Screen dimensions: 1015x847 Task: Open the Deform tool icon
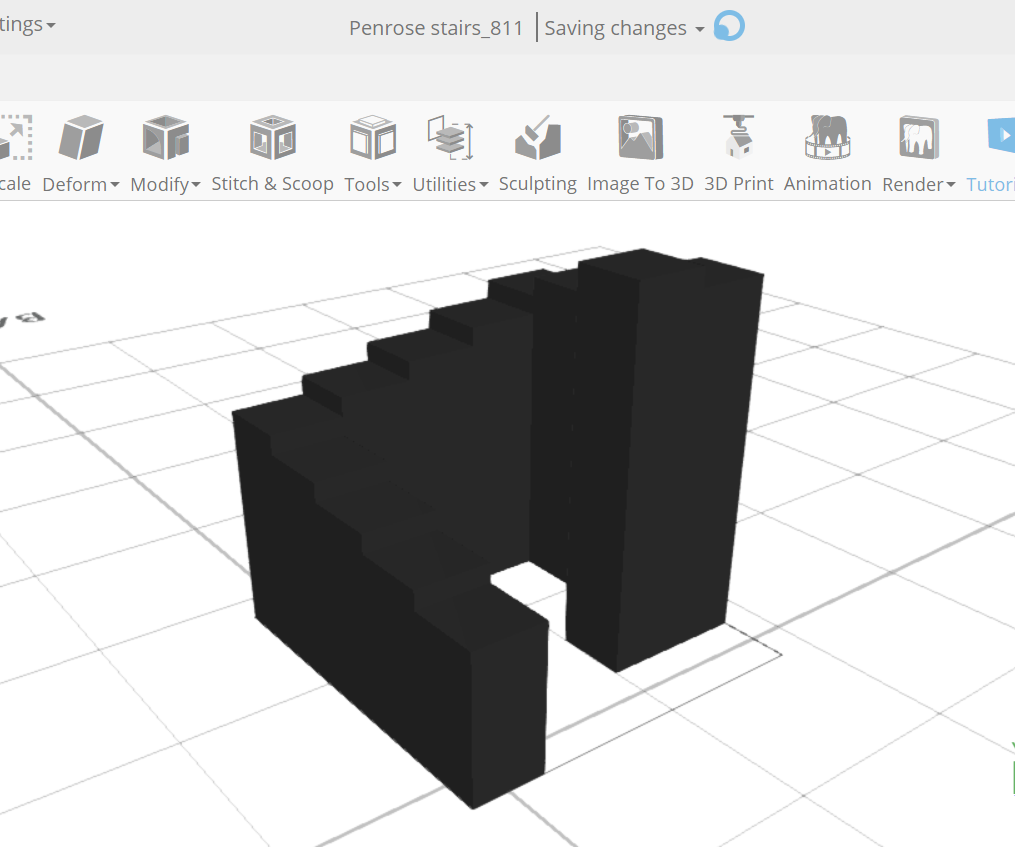click(80, 137)
